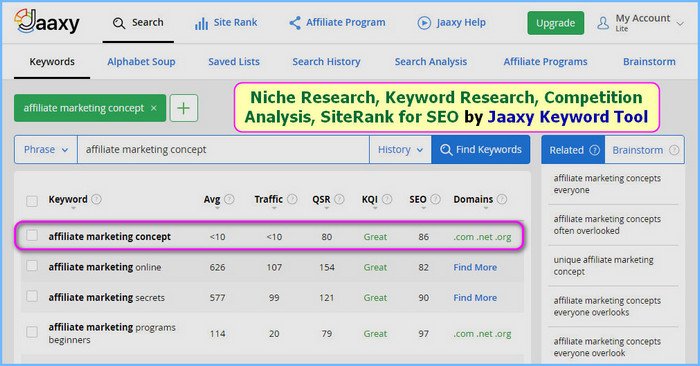Toggle the select-all checkbox in the header
This screenshot has height=366, width=700.
point(32,201)
